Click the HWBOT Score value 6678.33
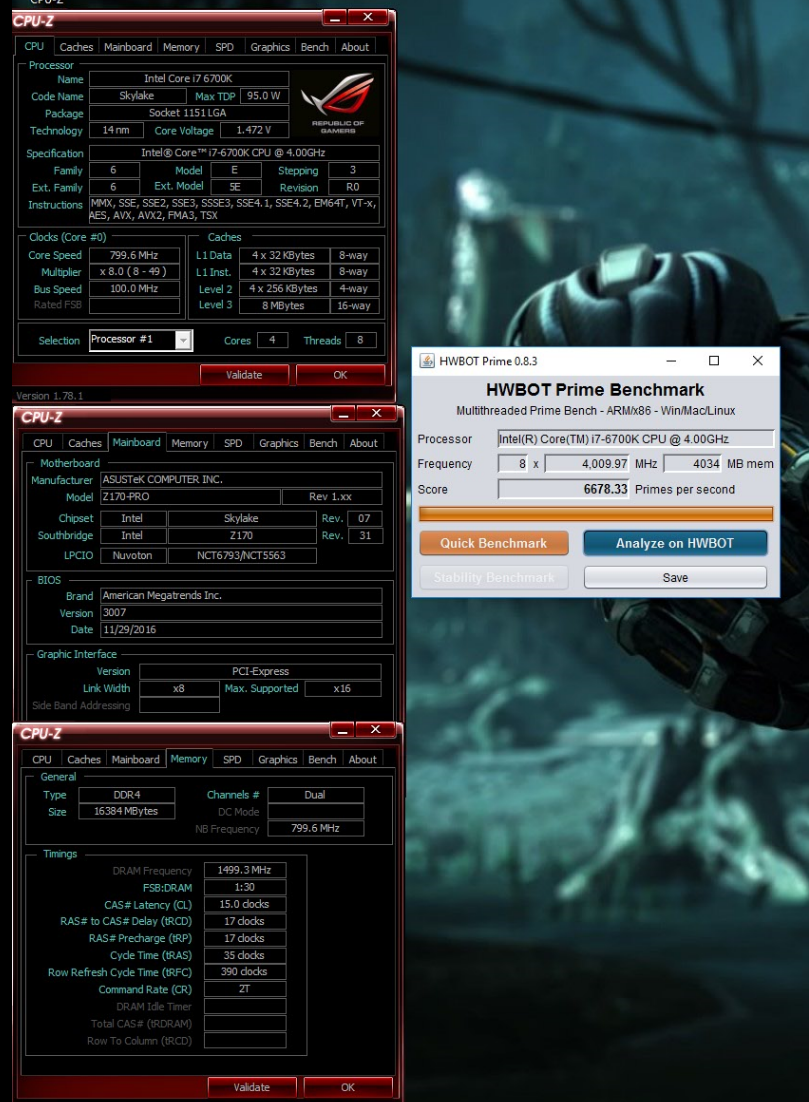Screen dimensions: 809x1102 [563, 489]
